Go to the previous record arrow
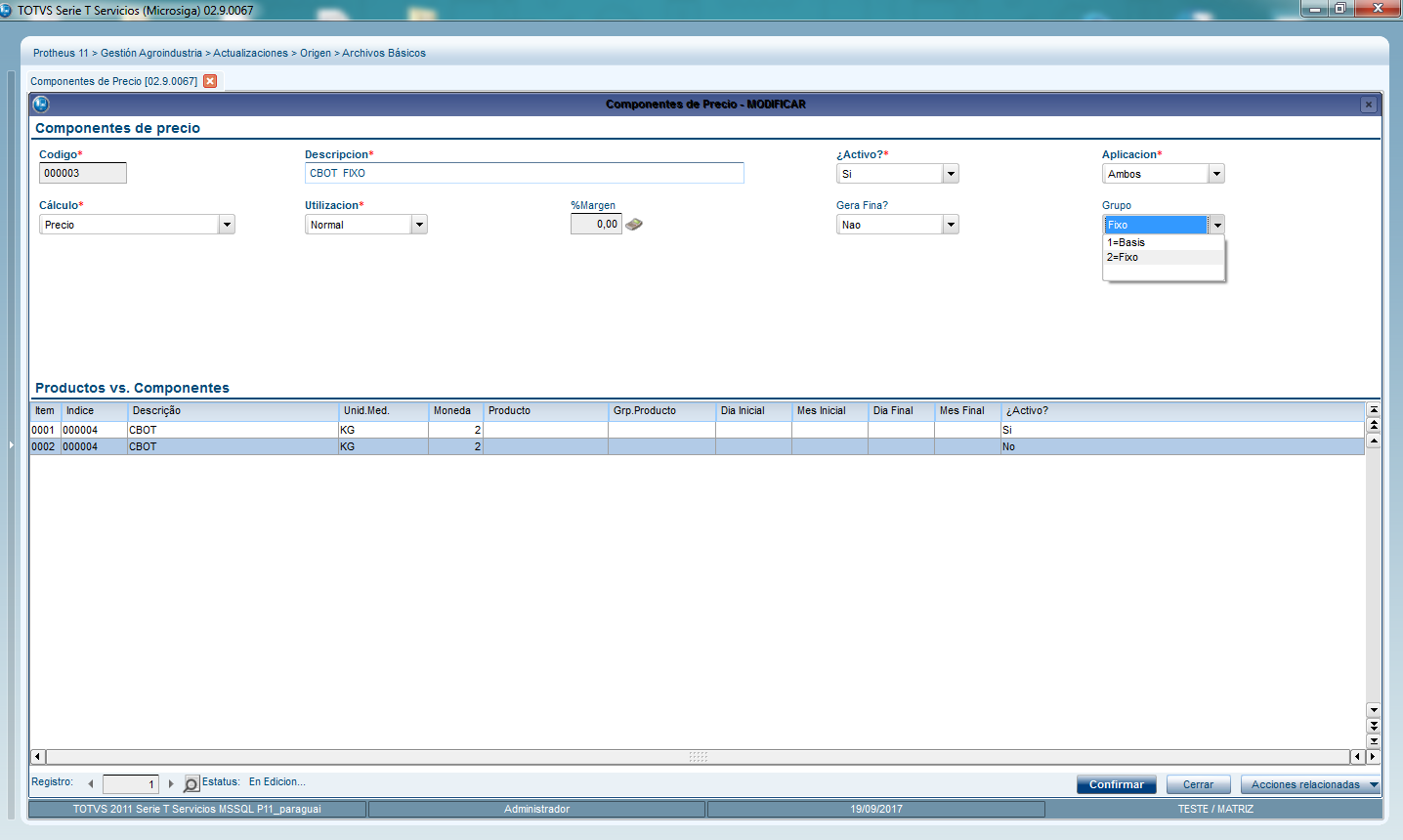This screenshot has height=840, width=1403. (91, 783)
